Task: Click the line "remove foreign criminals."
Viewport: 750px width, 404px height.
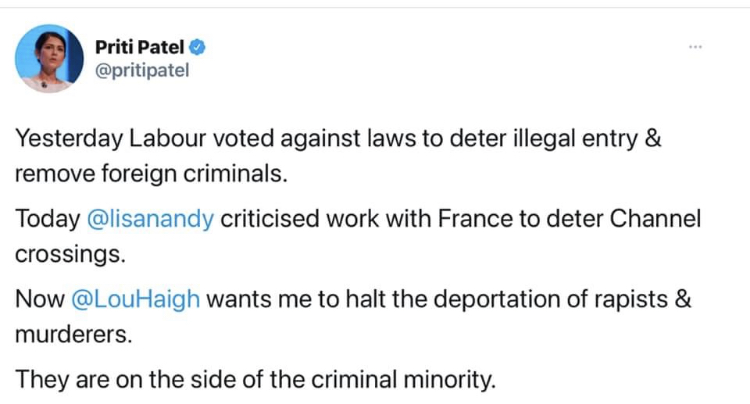Action: point(149,172)
